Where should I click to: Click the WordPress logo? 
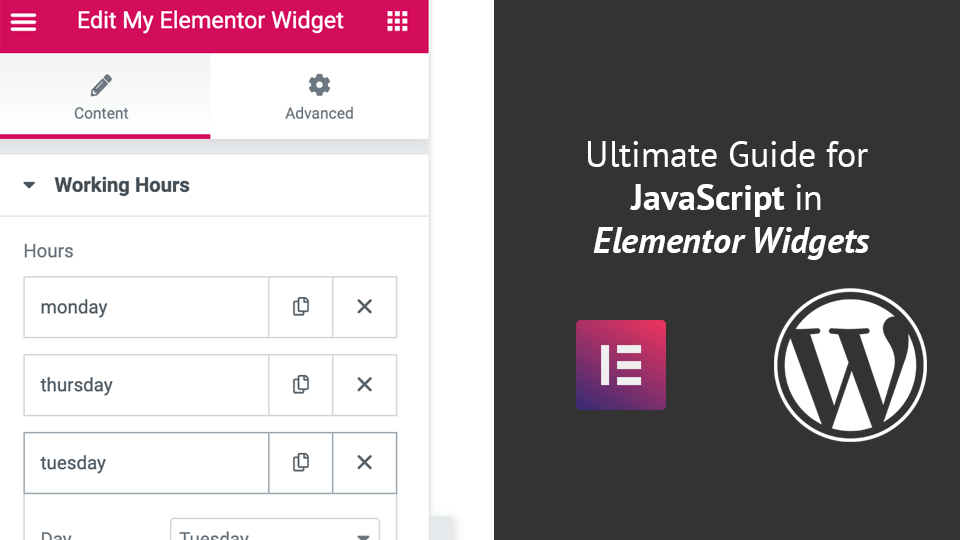[850, 365]
